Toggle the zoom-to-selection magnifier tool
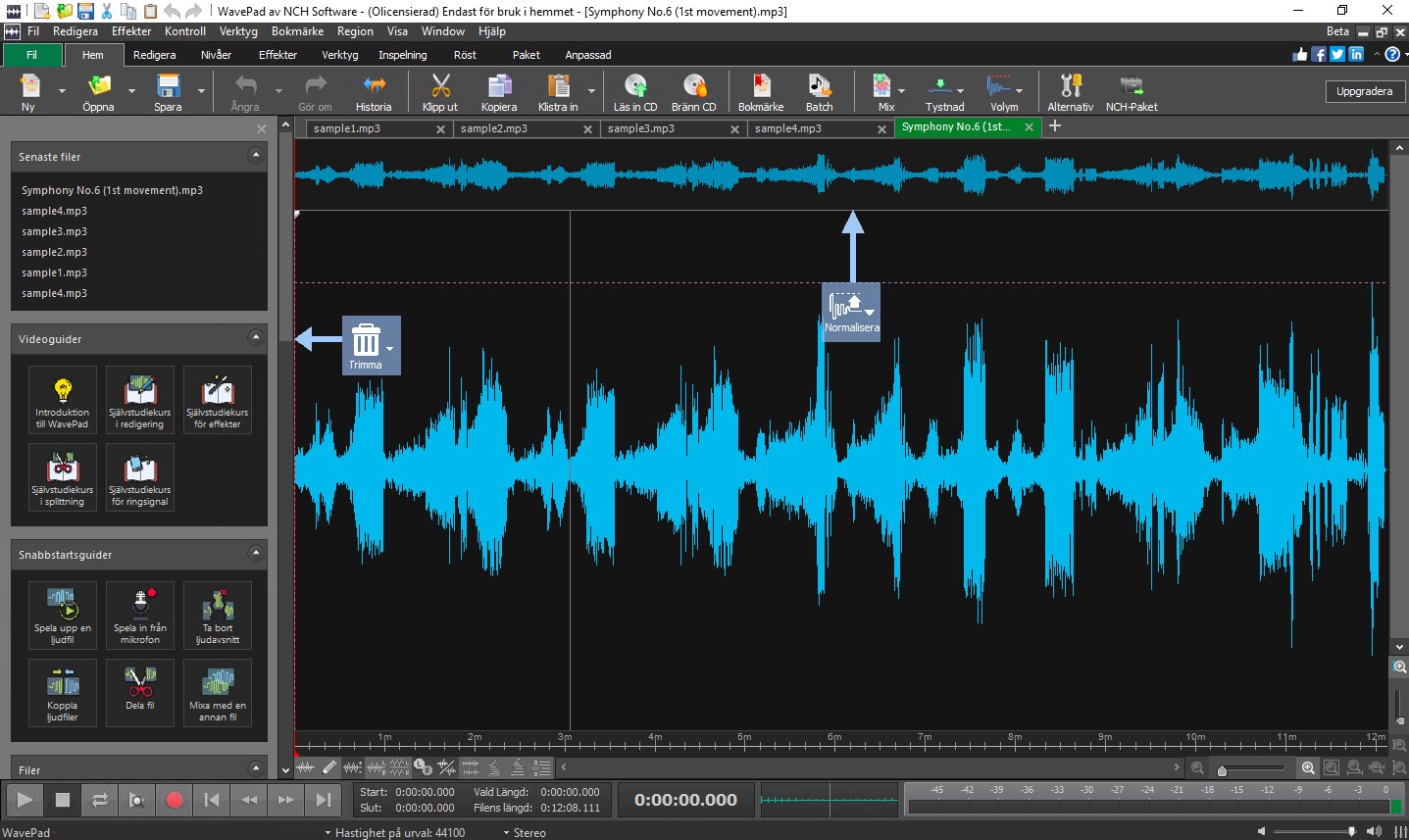The height and width of the screenshot is (840, 1409). coord(1331,767)
